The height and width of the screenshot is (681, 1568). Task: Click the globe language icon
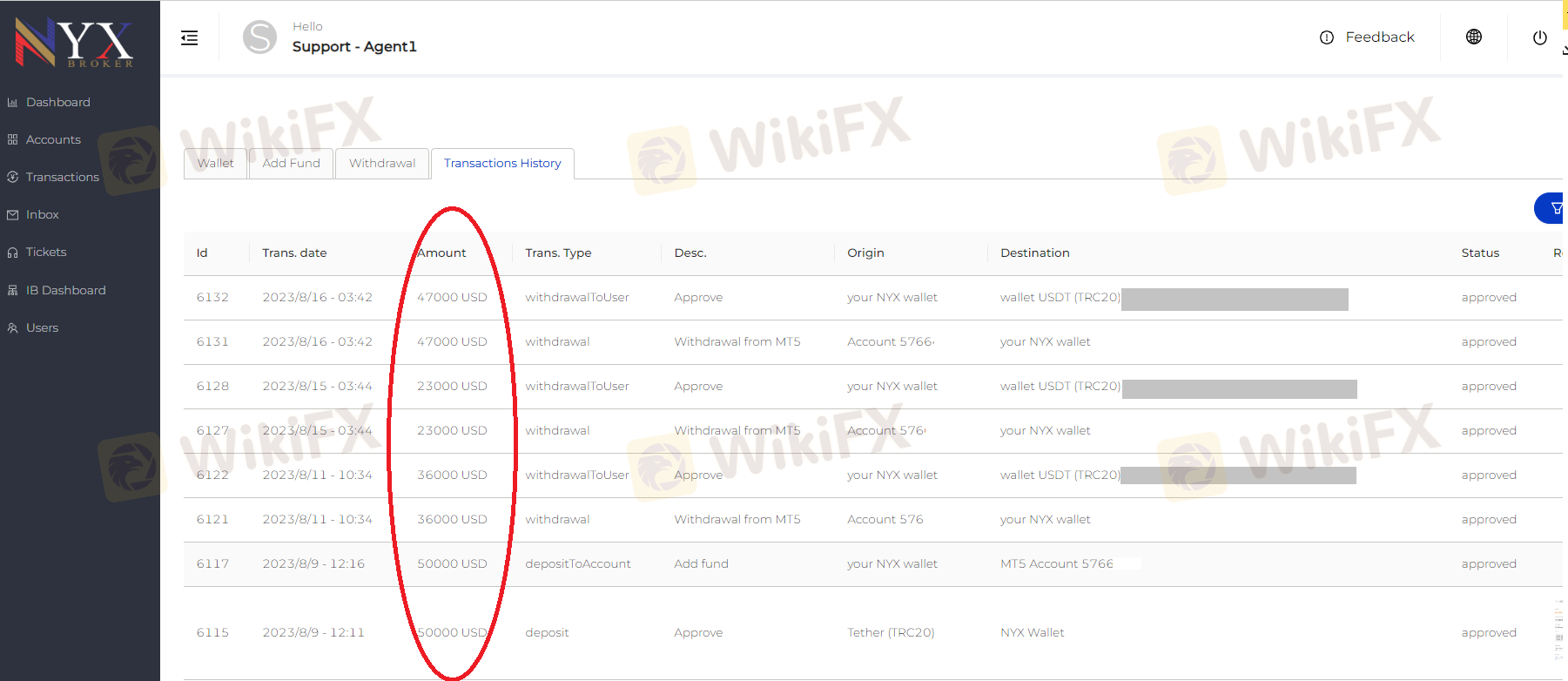tap(1473, 37)
